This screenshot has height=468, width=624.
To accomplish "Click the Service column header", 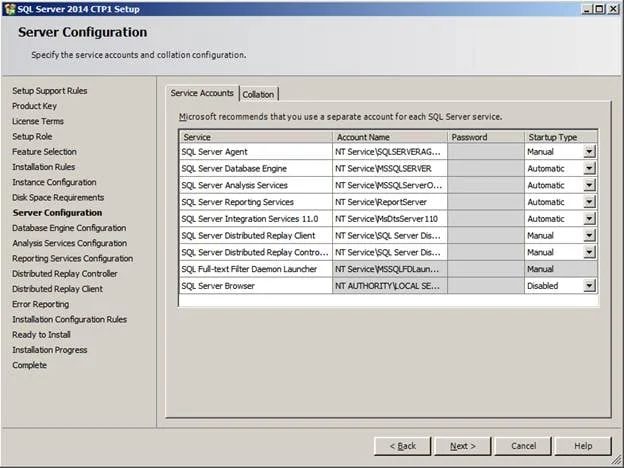I will point(256,137).
